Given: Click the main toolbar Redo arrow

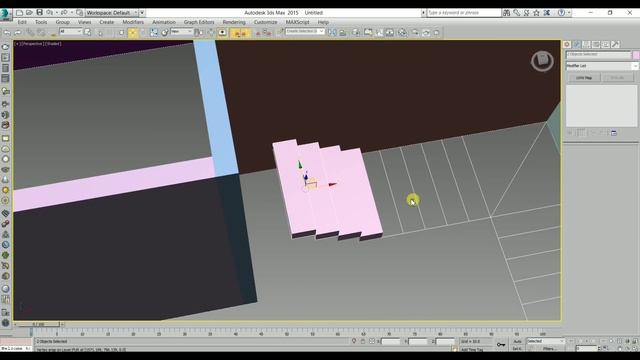Looking at the screenshot, I should (x=18, y=33).
